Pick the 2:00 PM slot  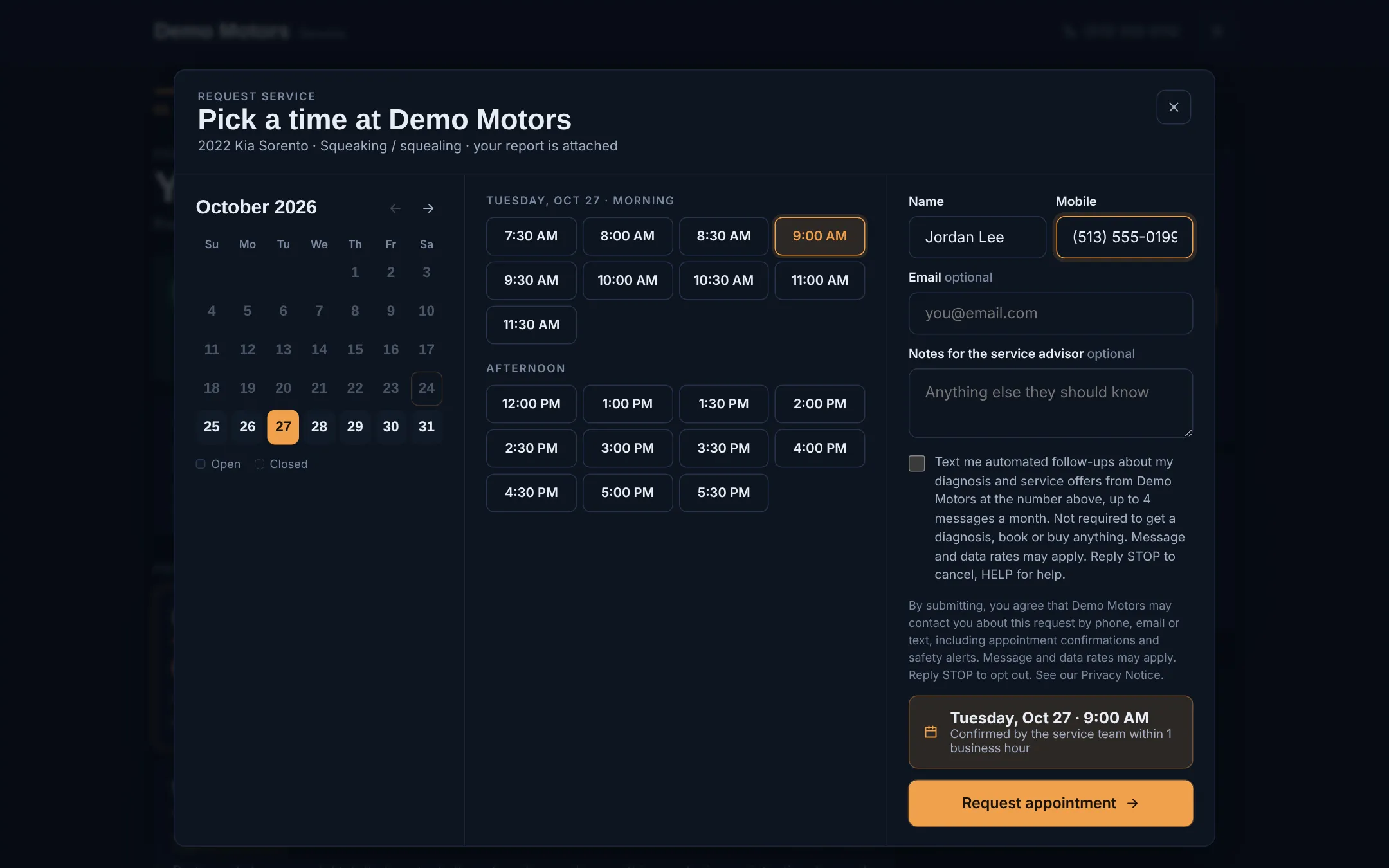[x=820, y=404]
